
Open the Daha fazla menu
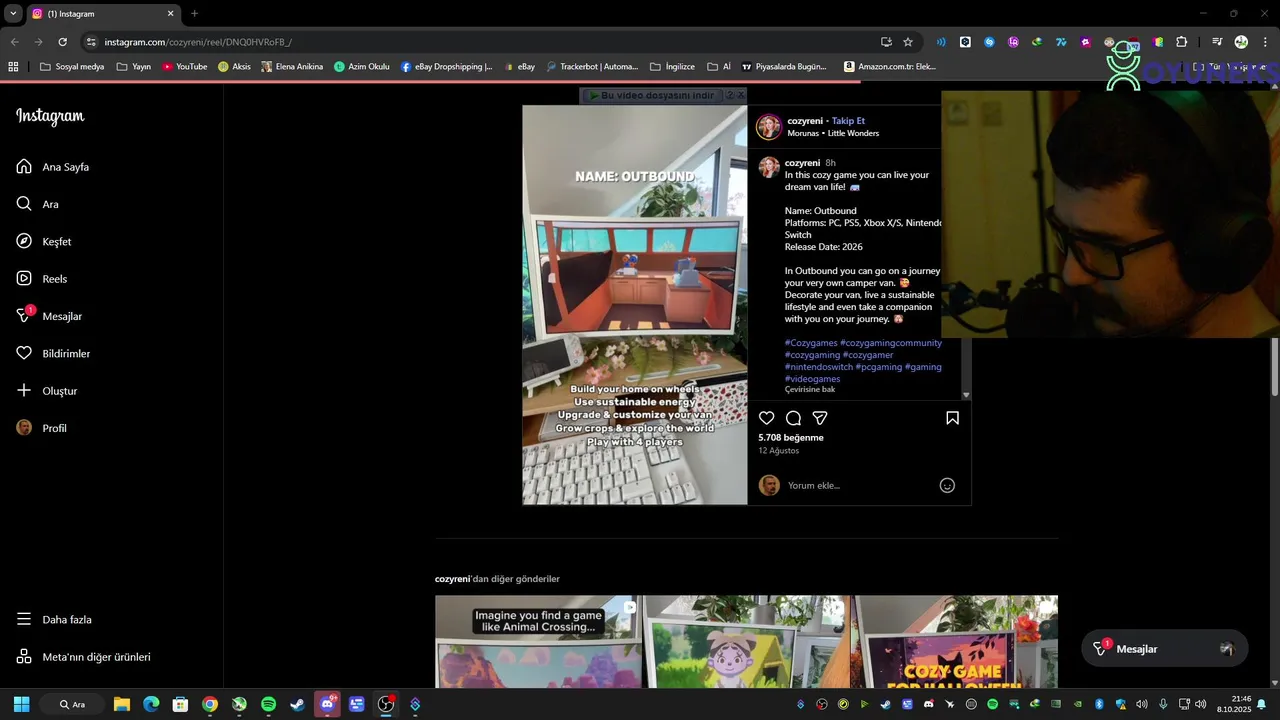tap(54, 620)
